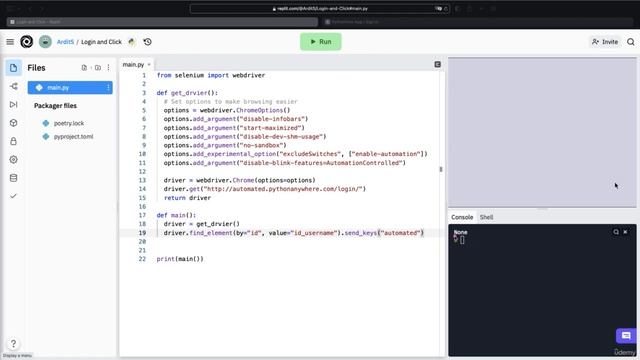Click line number 14 in gutter
Screen dimensions: 640x360
pyautogui.click(x=142, y=189)
